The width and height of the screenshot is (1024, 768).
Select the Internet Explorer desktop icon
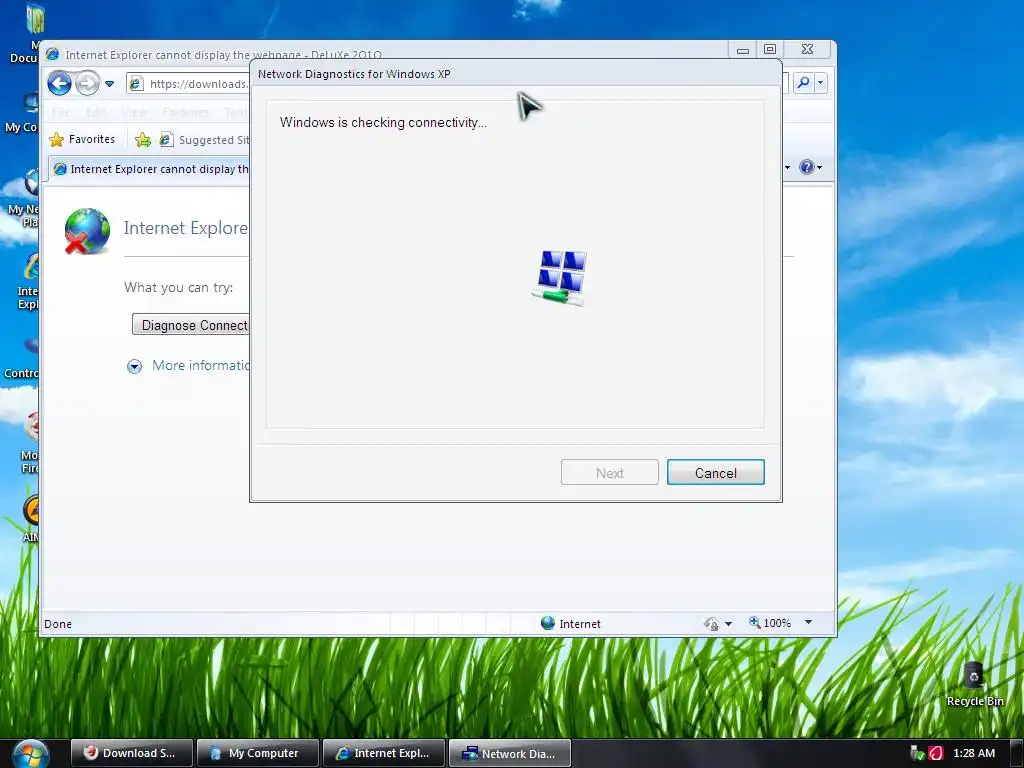pyautogui.click(x=28, y=281)
